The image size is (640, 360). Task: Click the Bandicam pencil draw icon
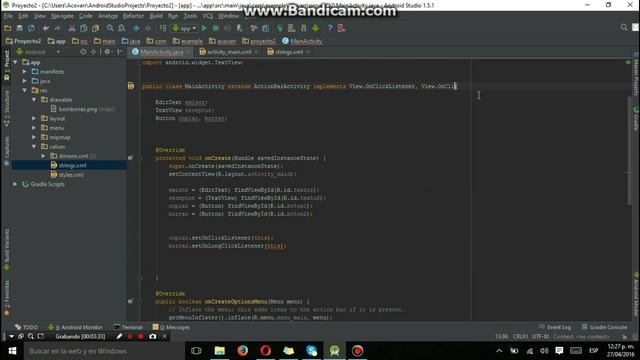(119, 336)
